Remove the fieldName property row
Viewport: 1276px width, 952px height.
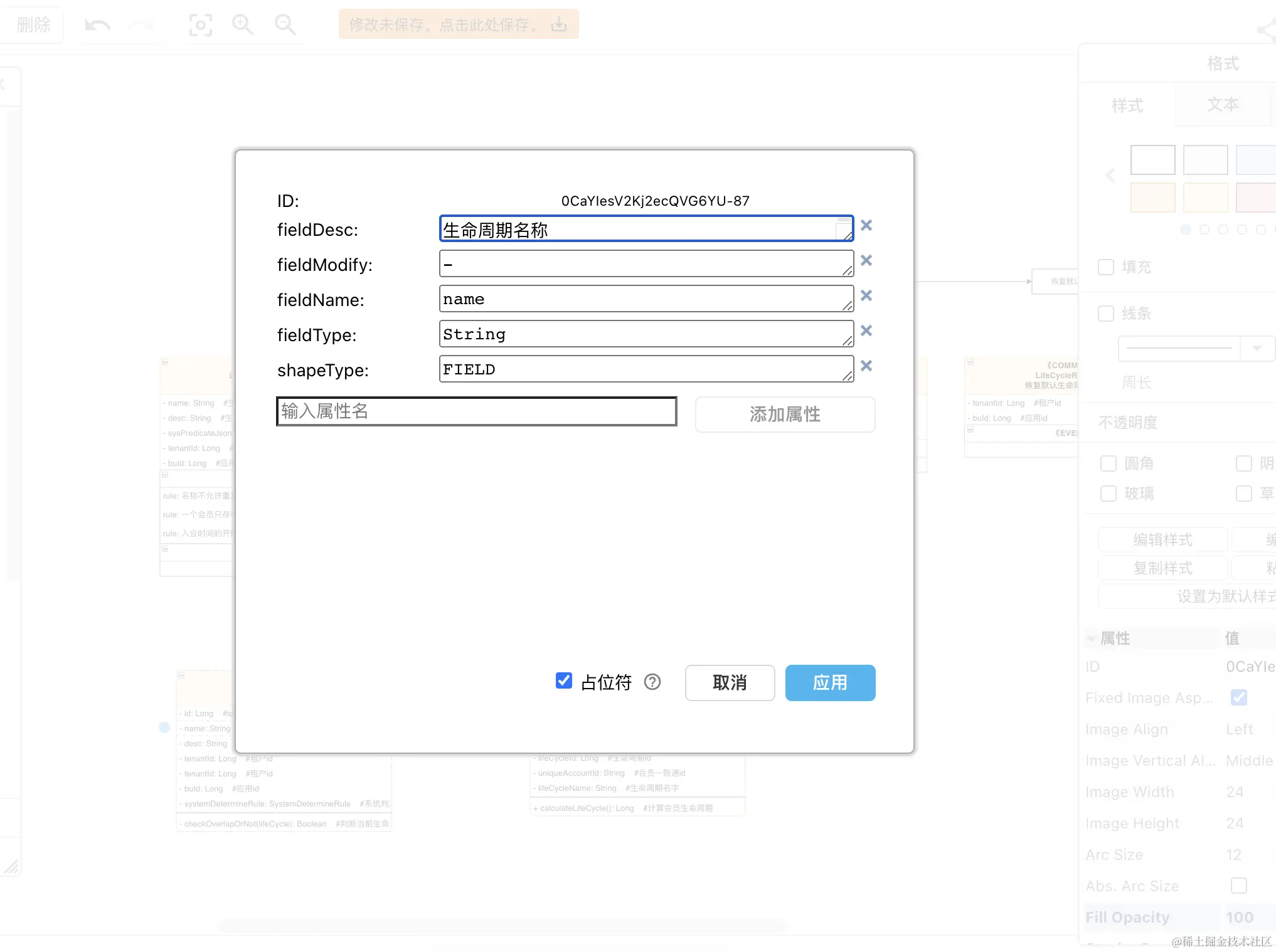point(866,295)
